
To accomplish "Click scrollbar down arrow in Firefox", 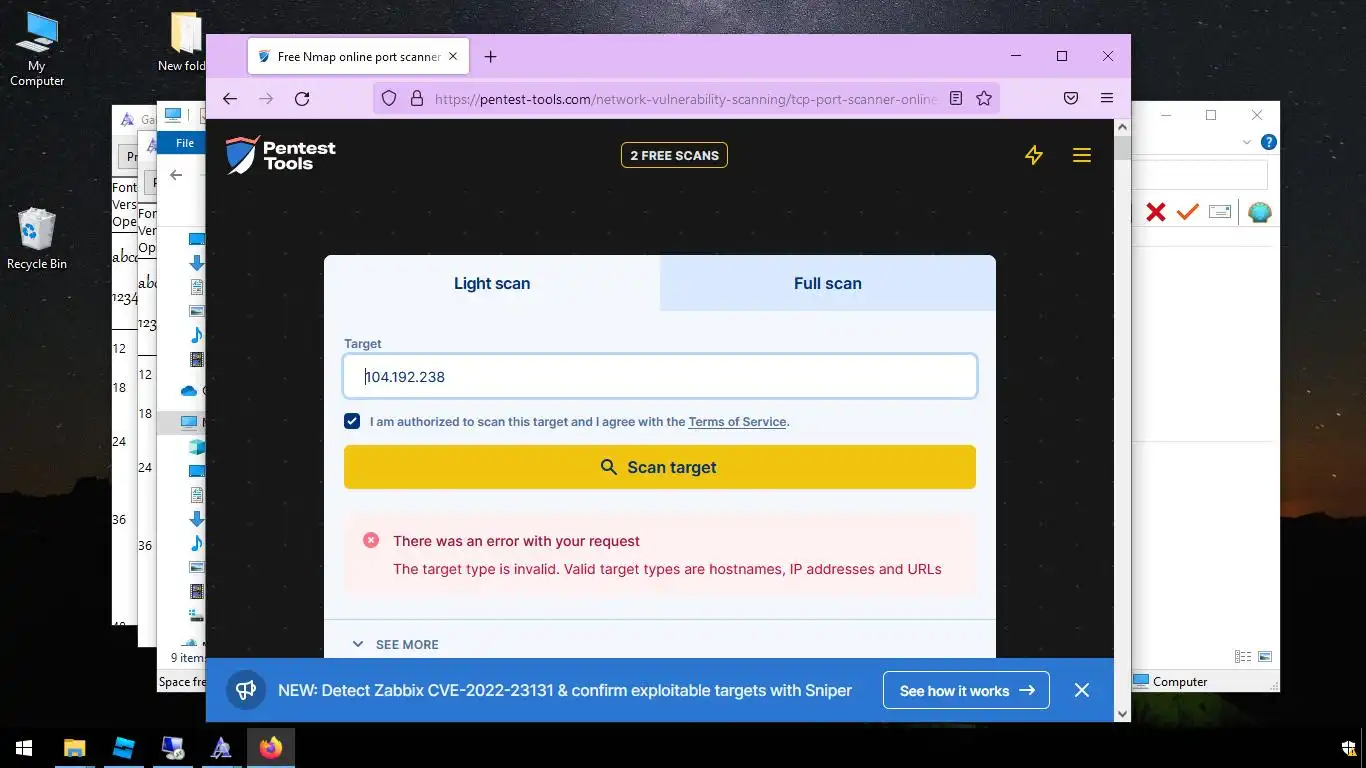I will 1122,713.
